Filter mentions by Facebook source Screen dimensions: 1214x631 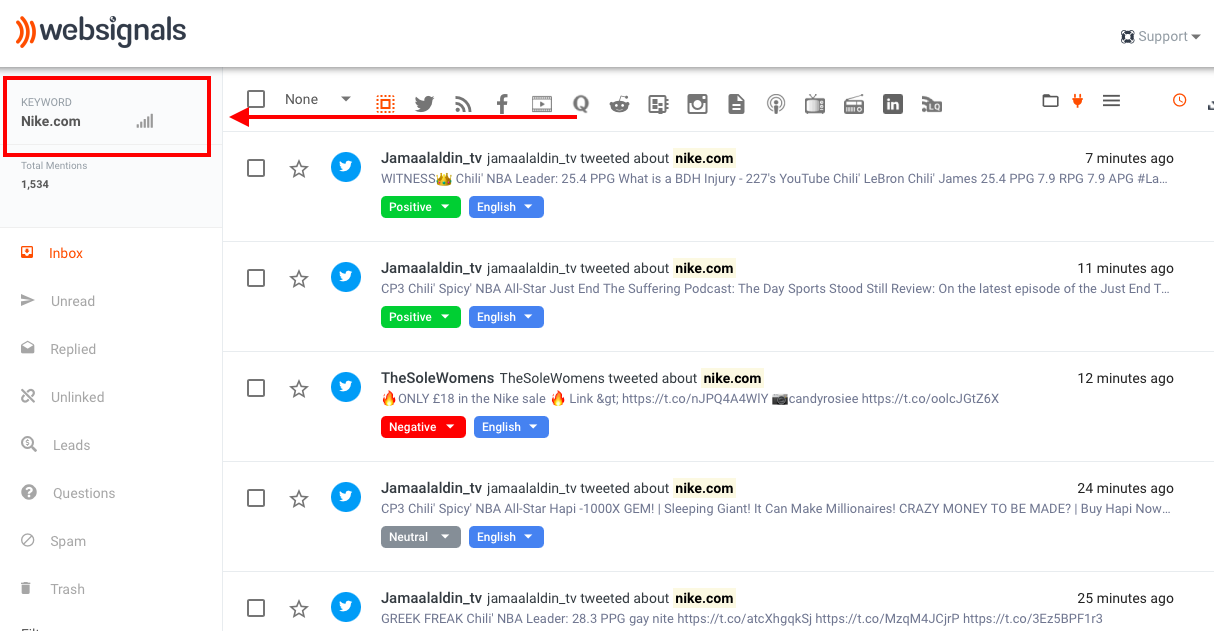point(502,104)
